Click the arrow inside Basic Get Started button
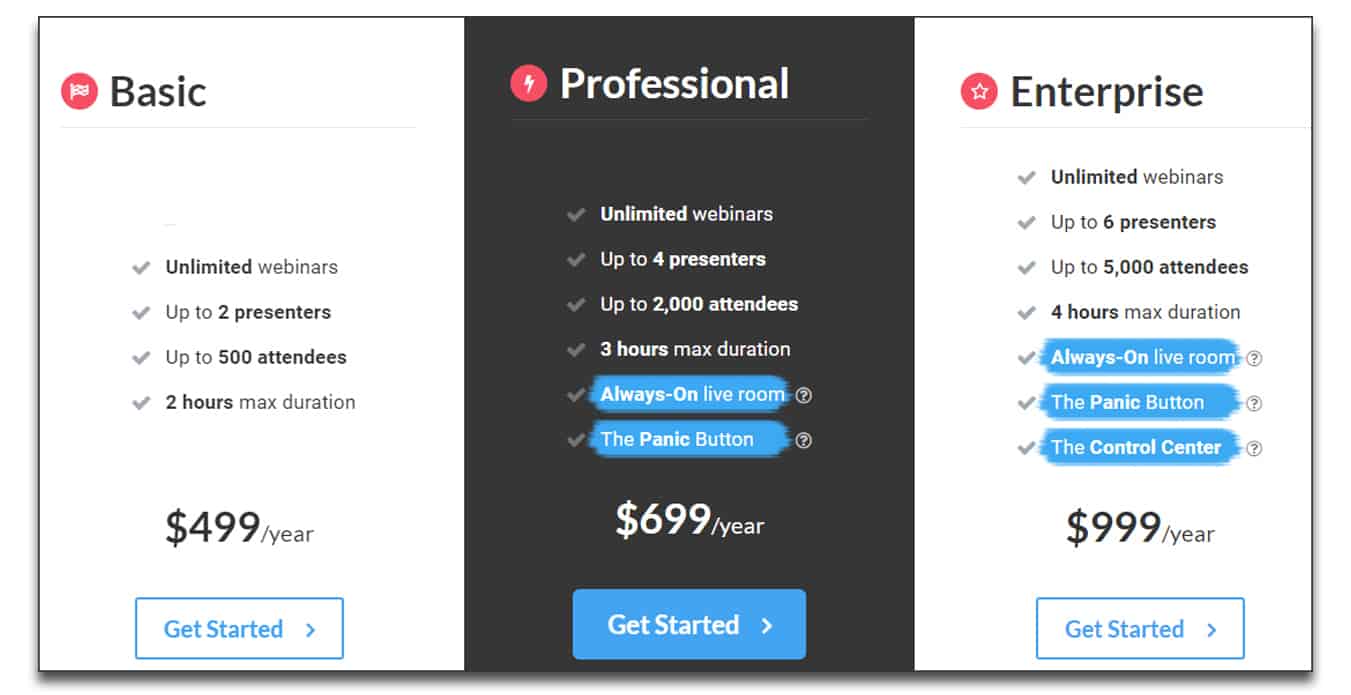 310,630
